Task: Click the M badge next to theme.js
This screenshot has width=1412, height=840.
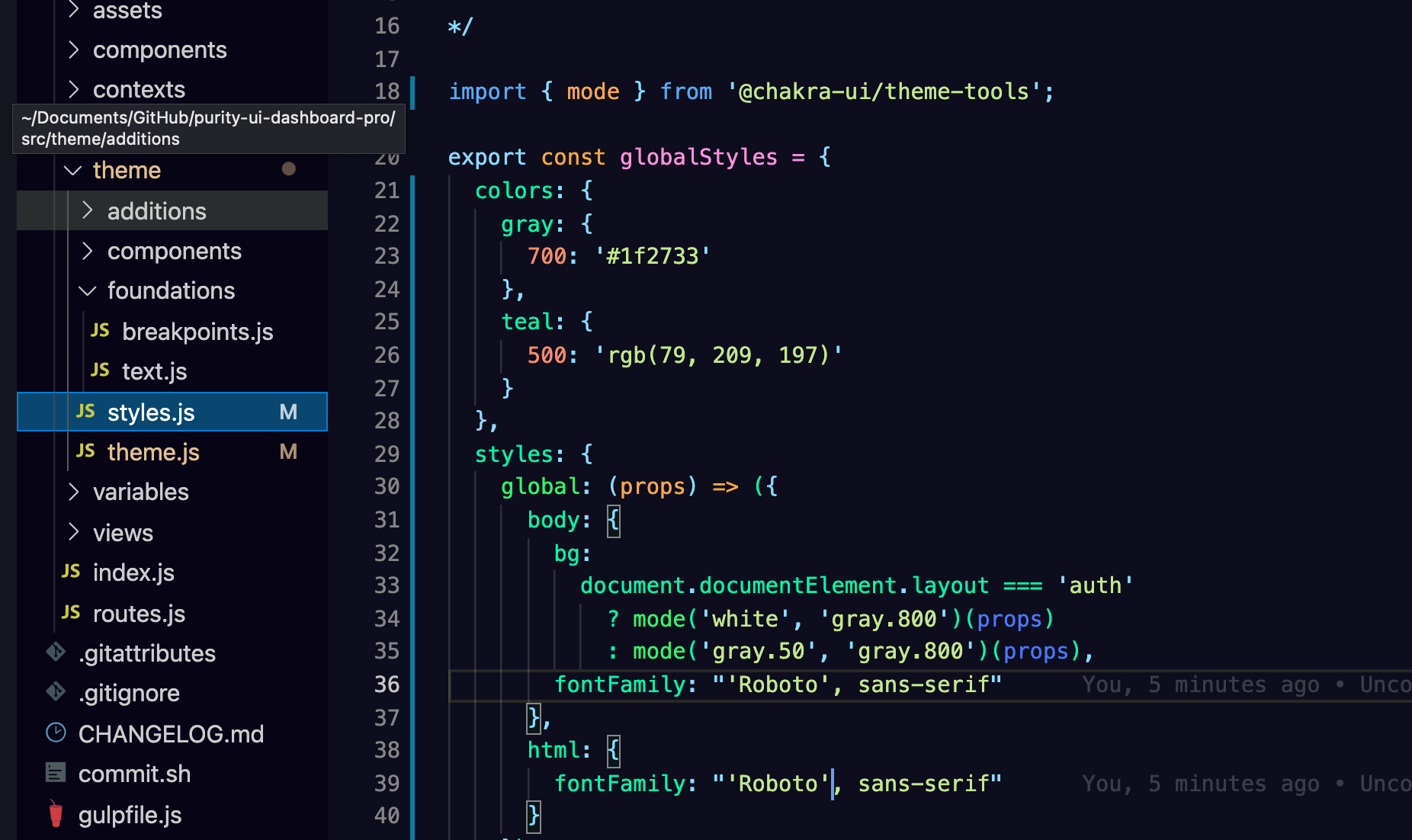Action: pos(287,451)
